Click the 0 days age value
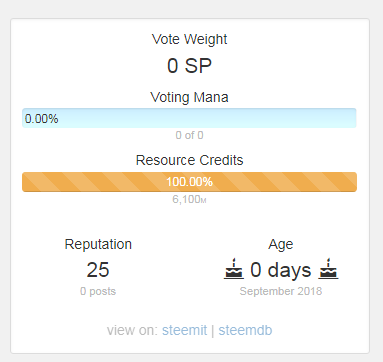The height and width of the screenshot is (362, 383). point(281,270)
